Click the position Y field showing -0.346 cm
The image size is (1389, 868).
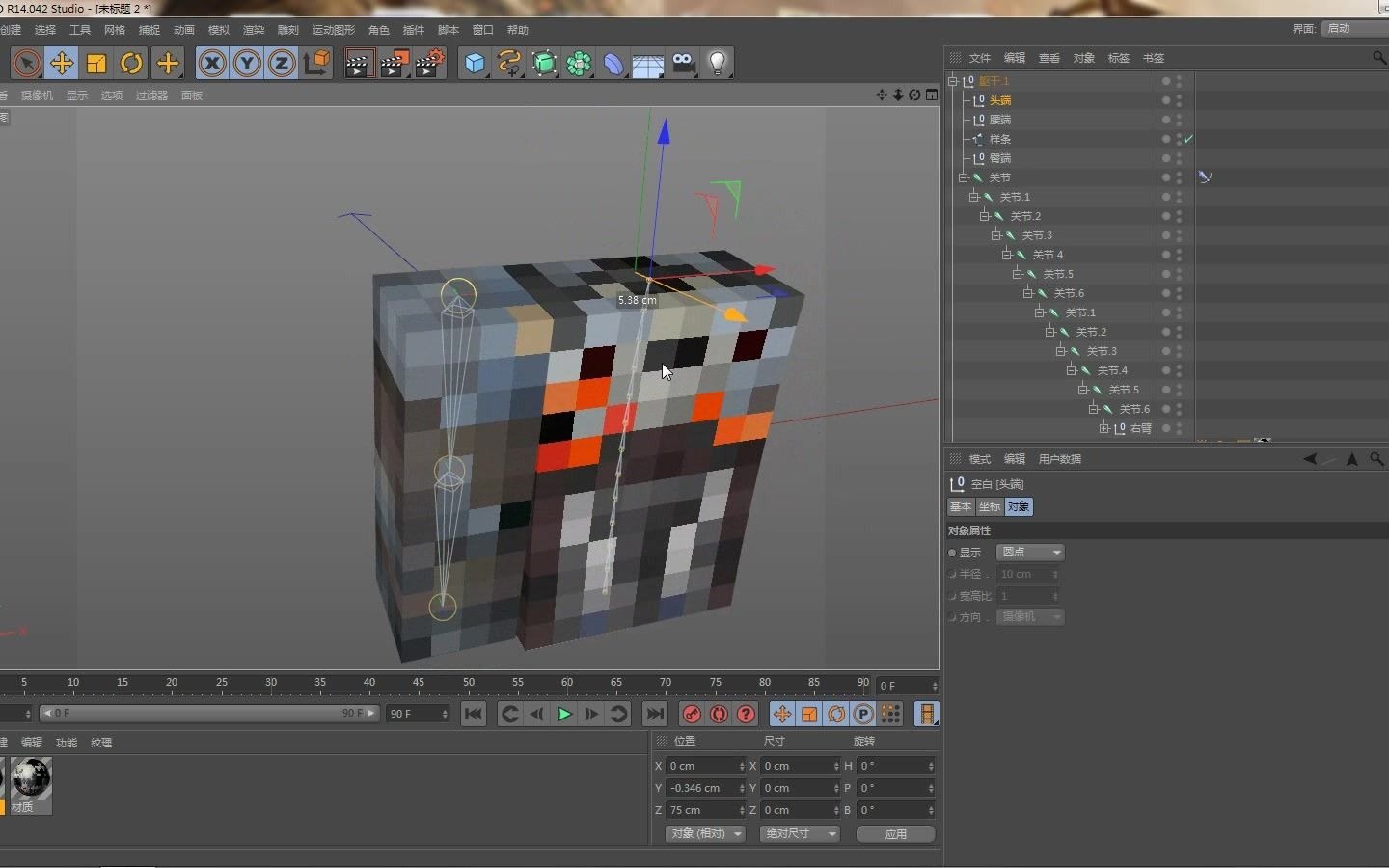tap(706, 788)
